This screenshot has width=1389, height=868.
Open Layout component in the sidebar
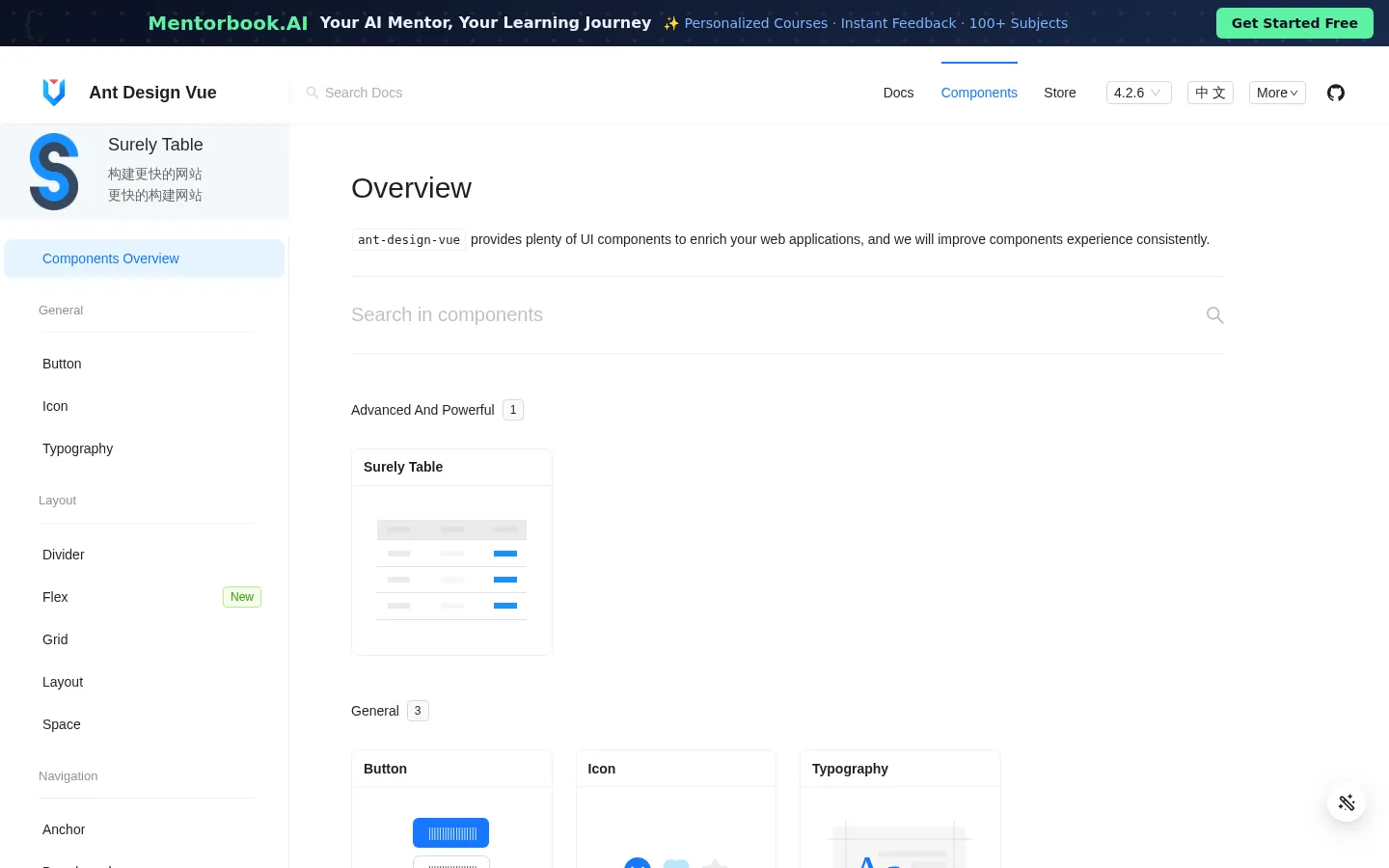(145, 682)
